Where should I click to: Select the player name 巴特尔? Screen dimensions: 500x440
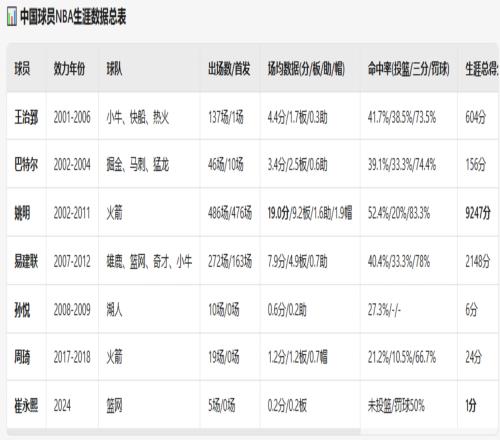pos(26,165)
